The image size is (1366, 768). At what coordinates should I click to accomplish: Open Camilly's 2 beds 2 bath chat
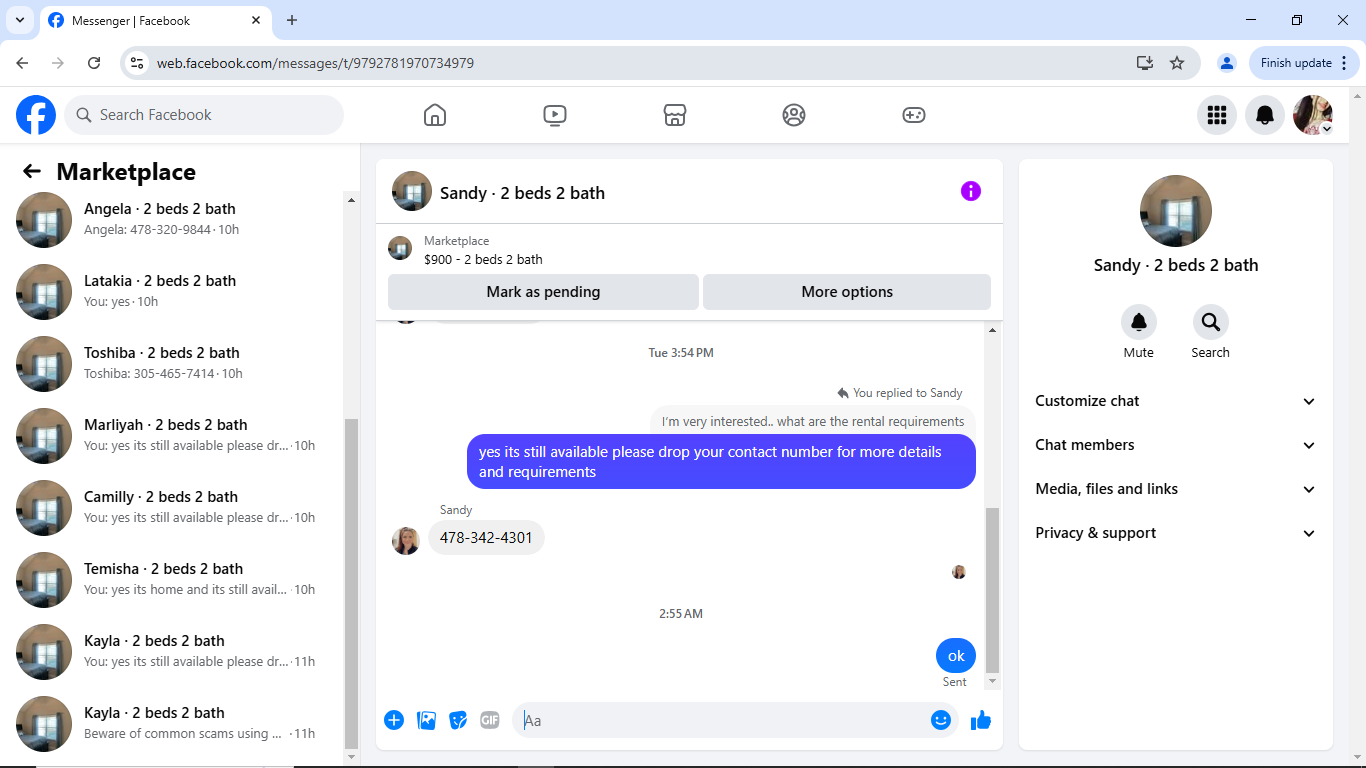tap(172, 507)
